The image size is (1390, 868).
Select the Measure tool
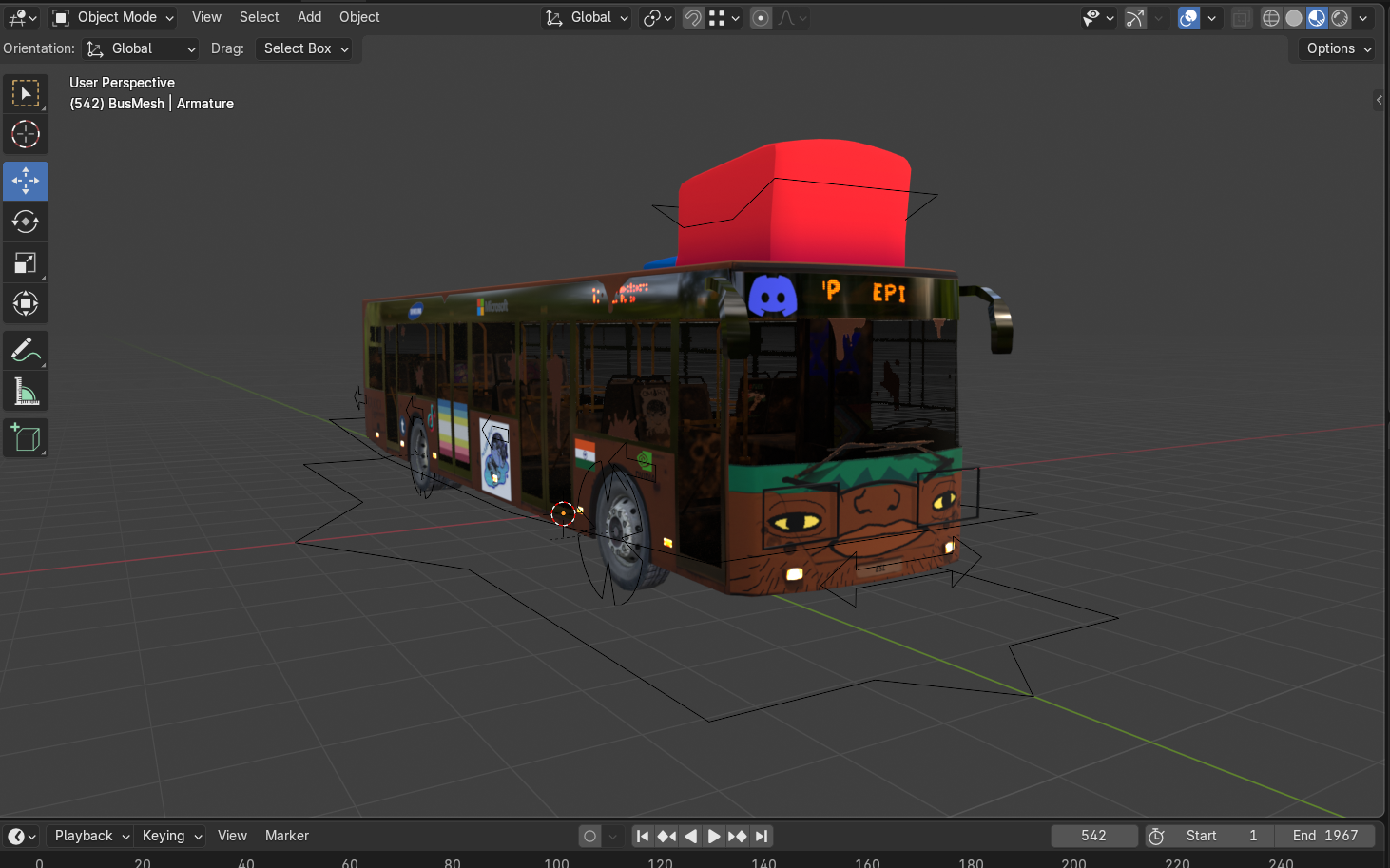[x=26, y=392]
